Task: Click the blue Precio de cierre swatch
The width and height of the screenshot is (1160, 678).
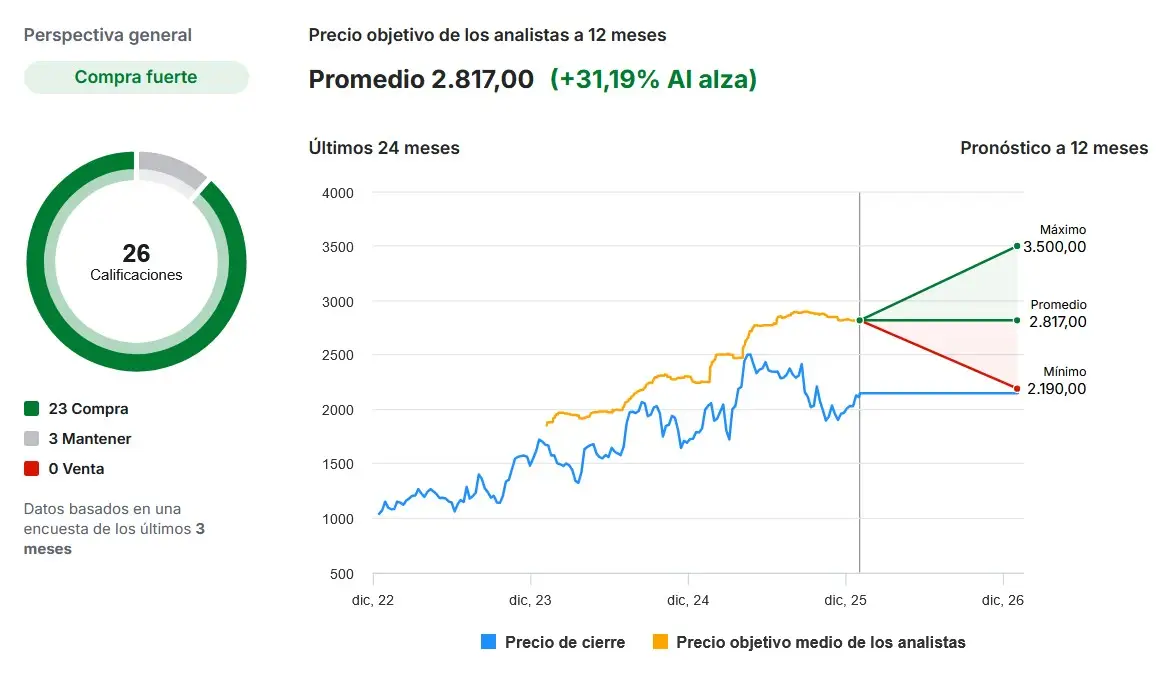Action: pos(488,642)
